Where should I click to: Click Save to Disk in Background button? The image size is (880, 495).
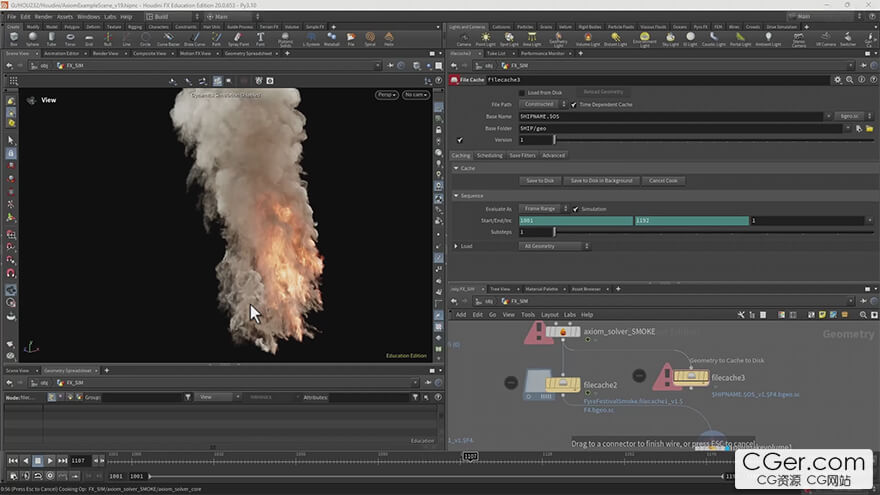601,181
